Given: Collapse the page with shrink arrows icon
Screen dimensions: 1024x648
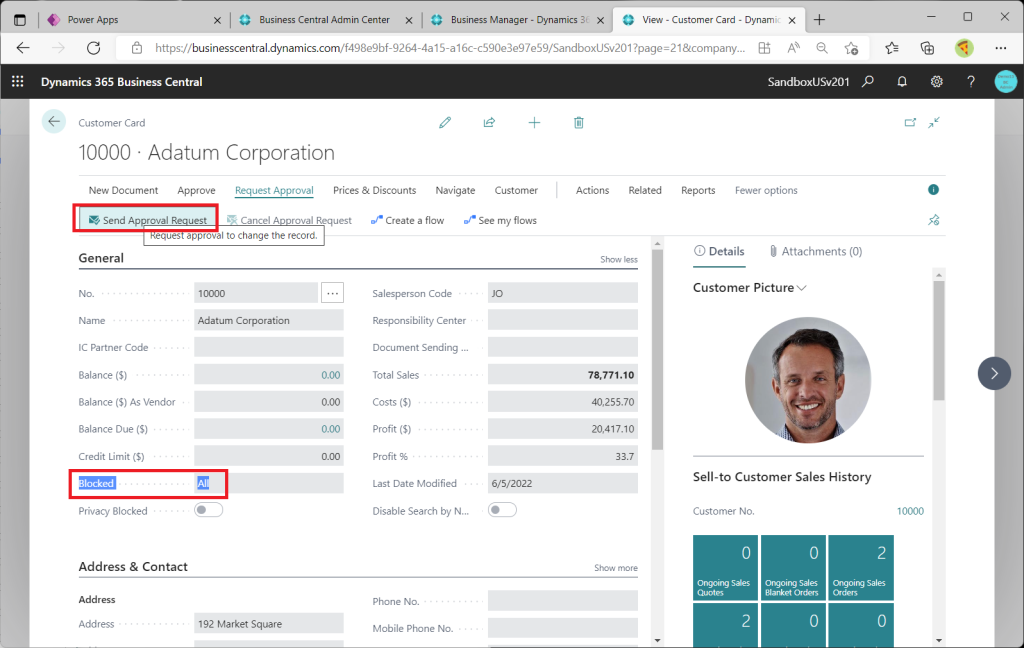Looking at the screenshot, I should pos(934,122).
